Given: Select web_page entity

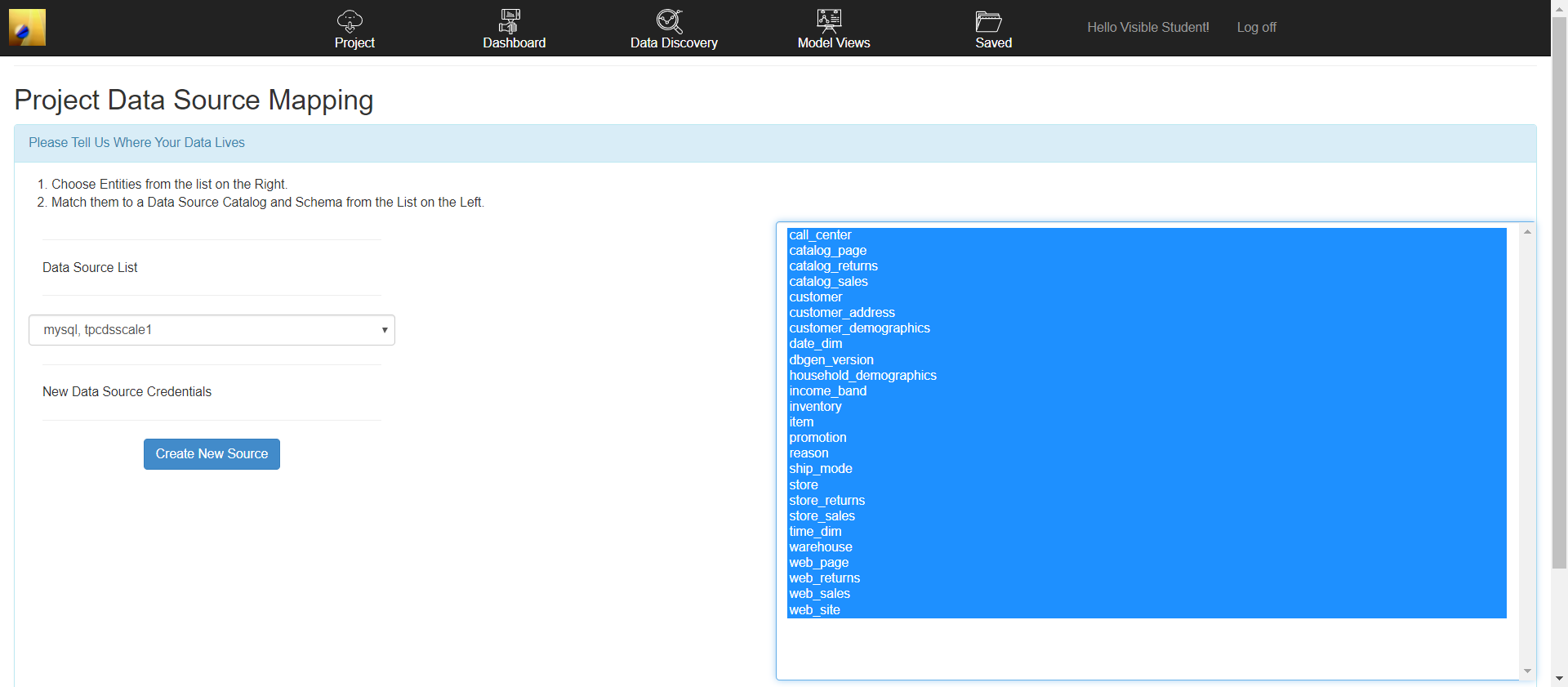Looking at the screenshot, I should pos(1147,563).
